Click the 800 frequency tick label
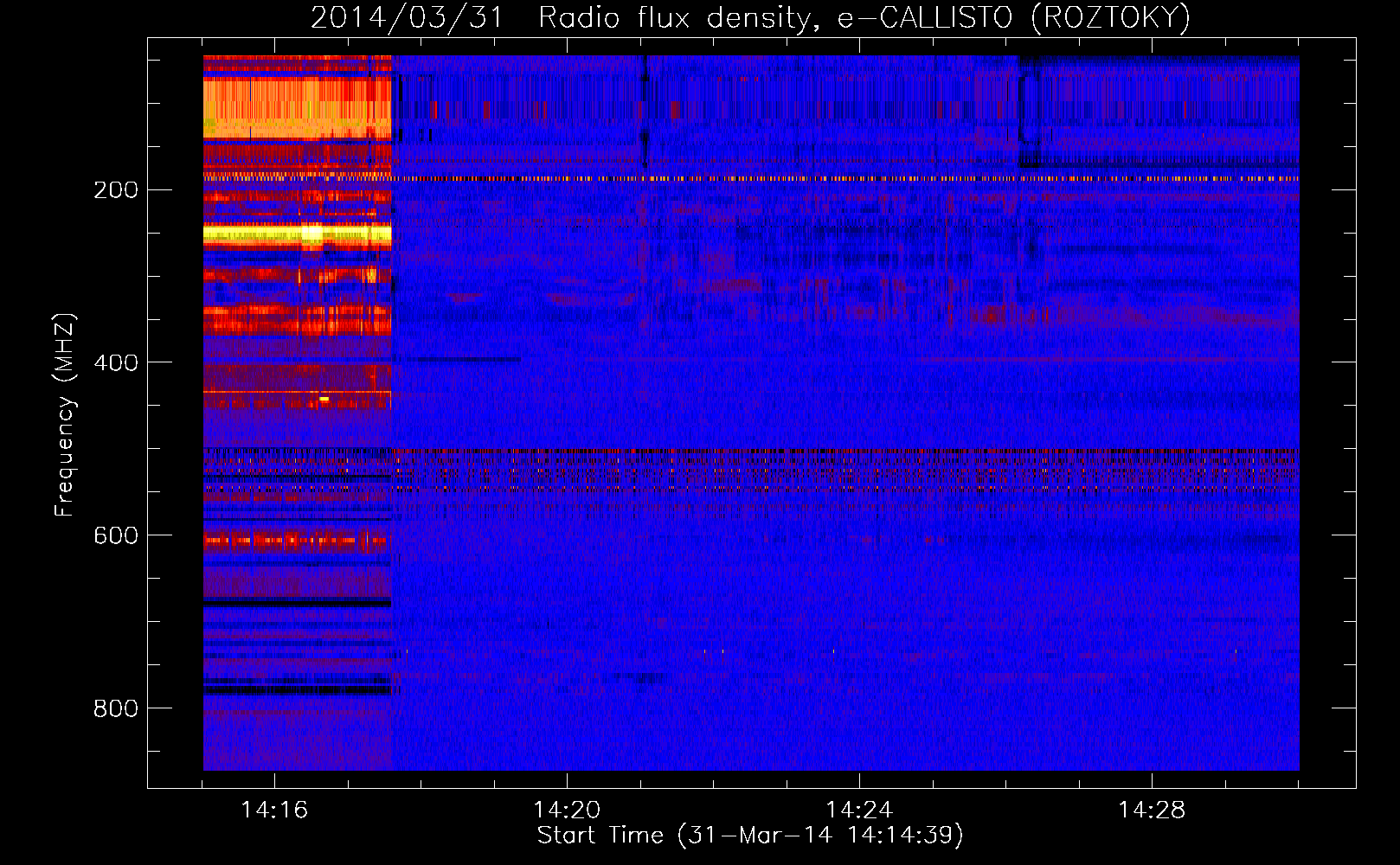Screen dimensions: 1400x865 coord(116,709)
